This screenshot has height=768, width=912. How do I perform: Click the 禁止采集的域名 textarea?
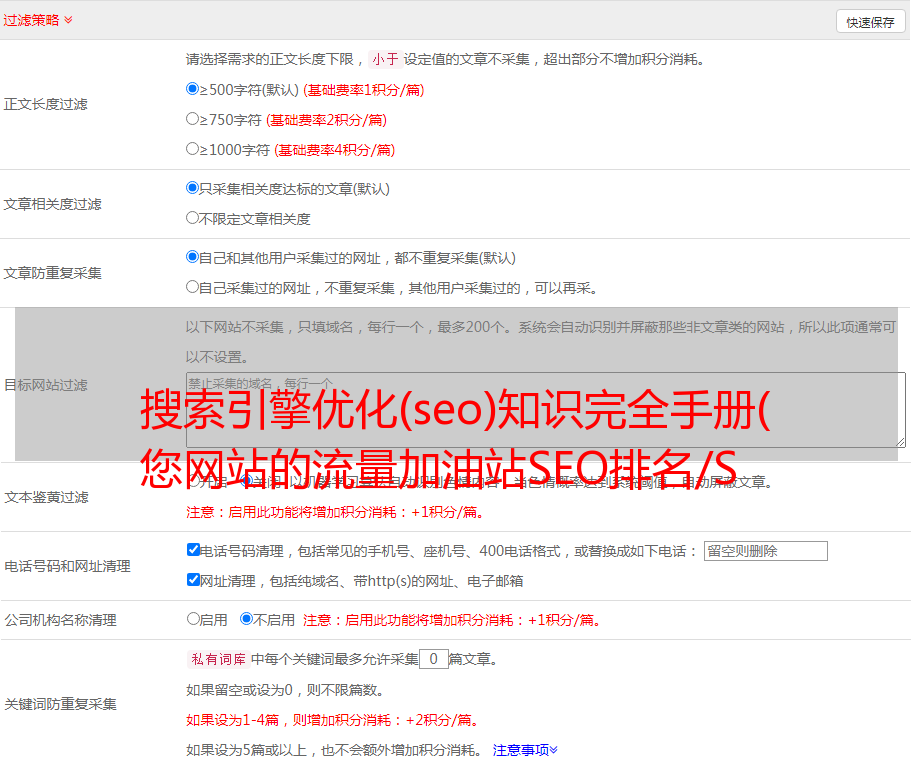(546, 410)
